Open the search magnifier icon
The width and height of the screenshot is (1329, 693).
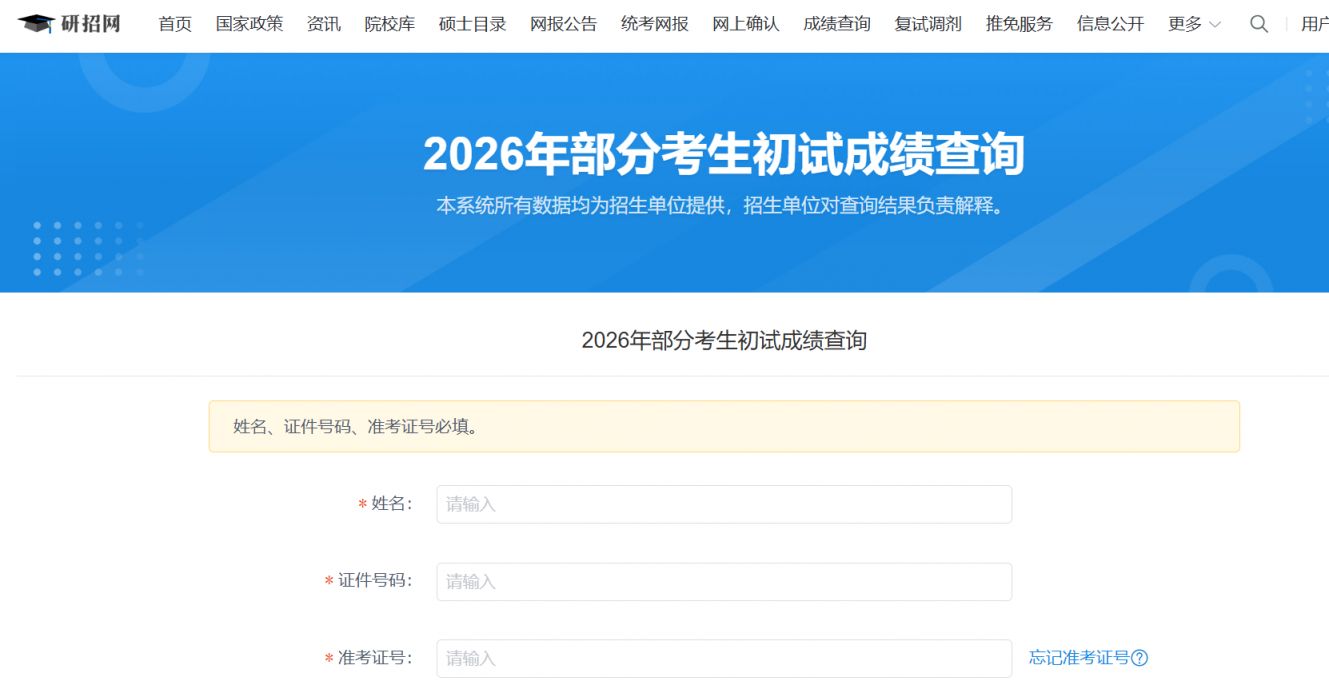pos(1259,24)
